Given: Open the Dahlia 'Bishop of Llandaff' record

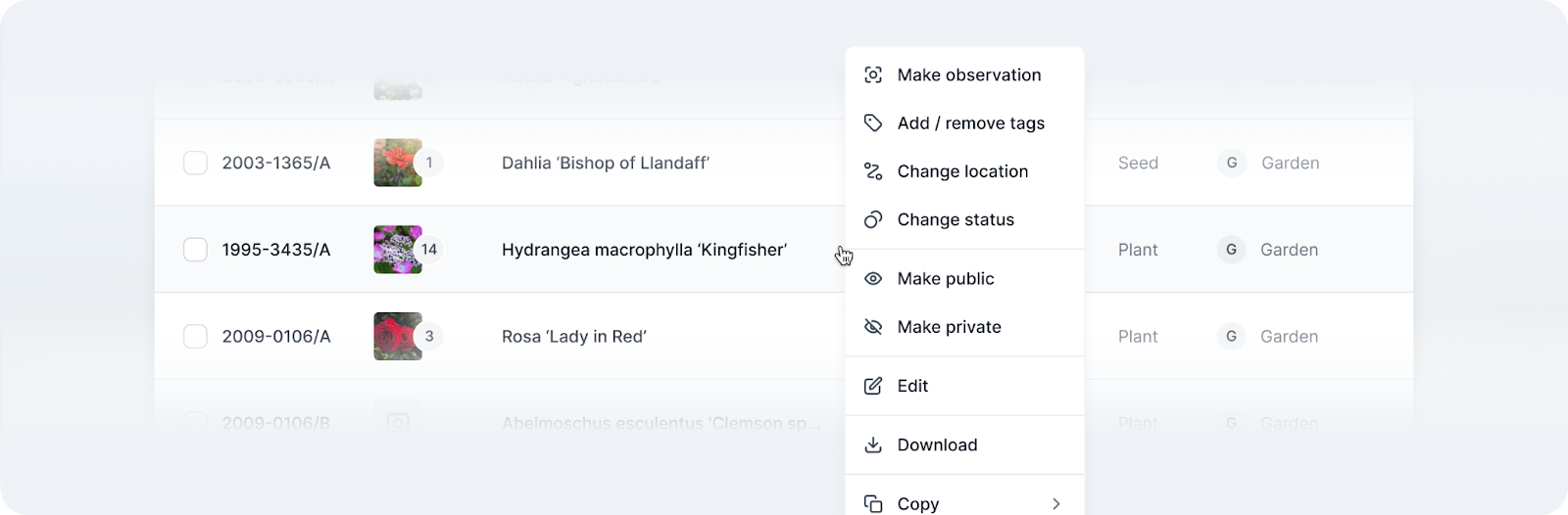Looking at the screenshot, I should pos(605,164).
